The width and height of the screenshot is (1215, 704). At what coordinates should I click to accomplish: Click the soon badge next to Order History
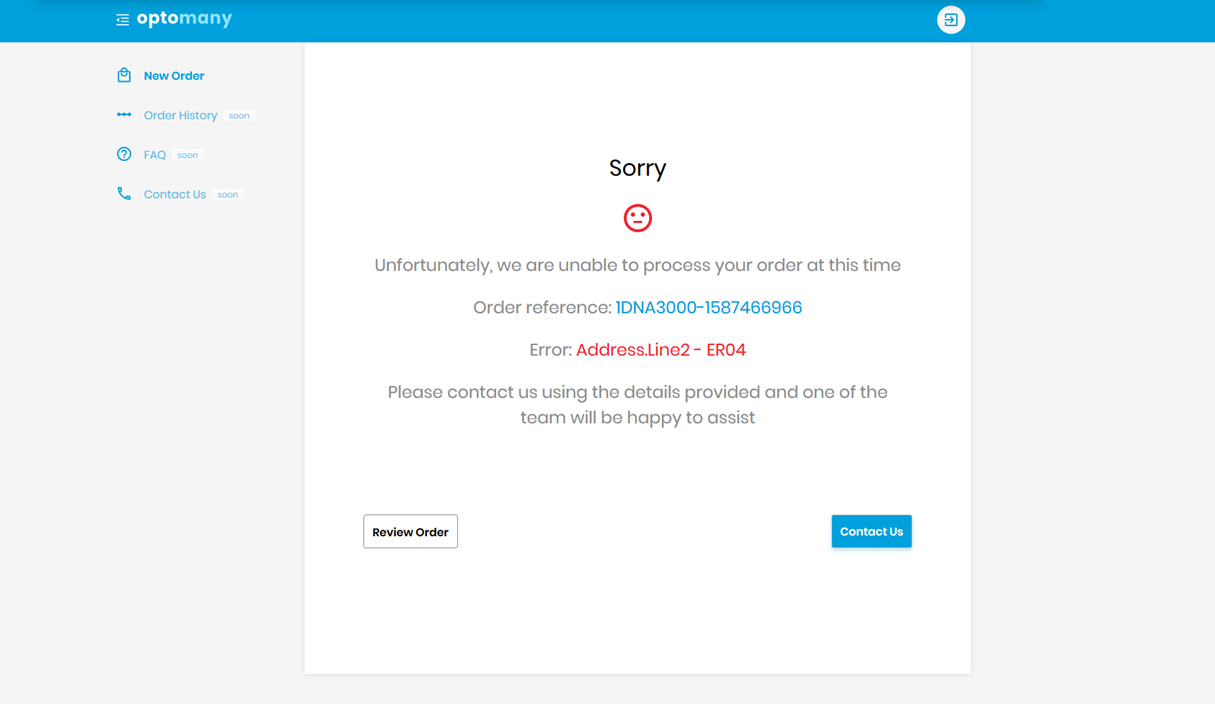[239, 116]
